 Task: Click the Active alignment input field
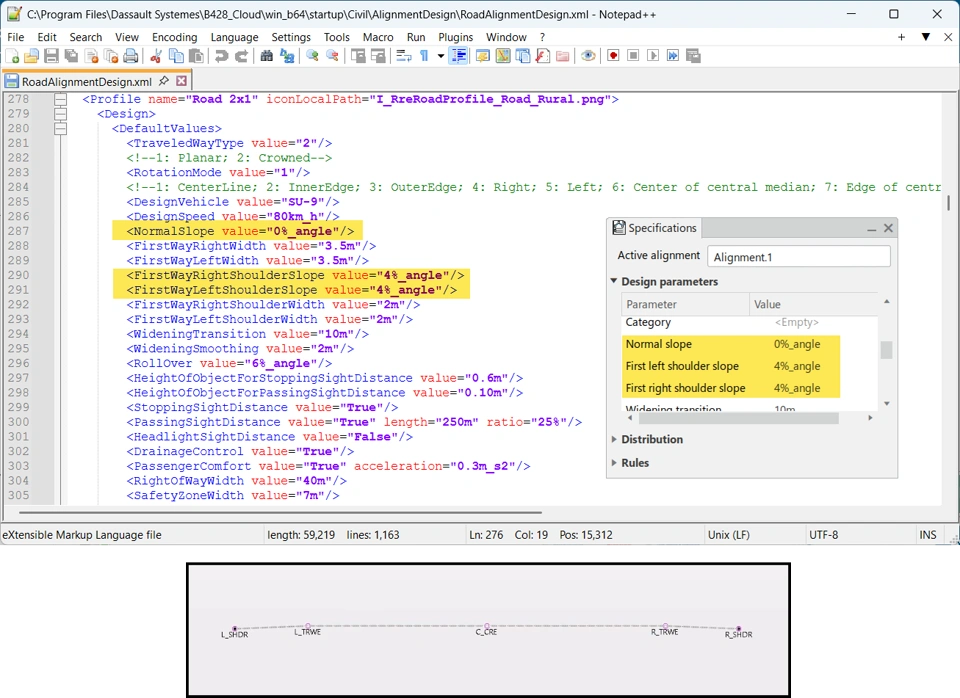(x=798, y=257)
